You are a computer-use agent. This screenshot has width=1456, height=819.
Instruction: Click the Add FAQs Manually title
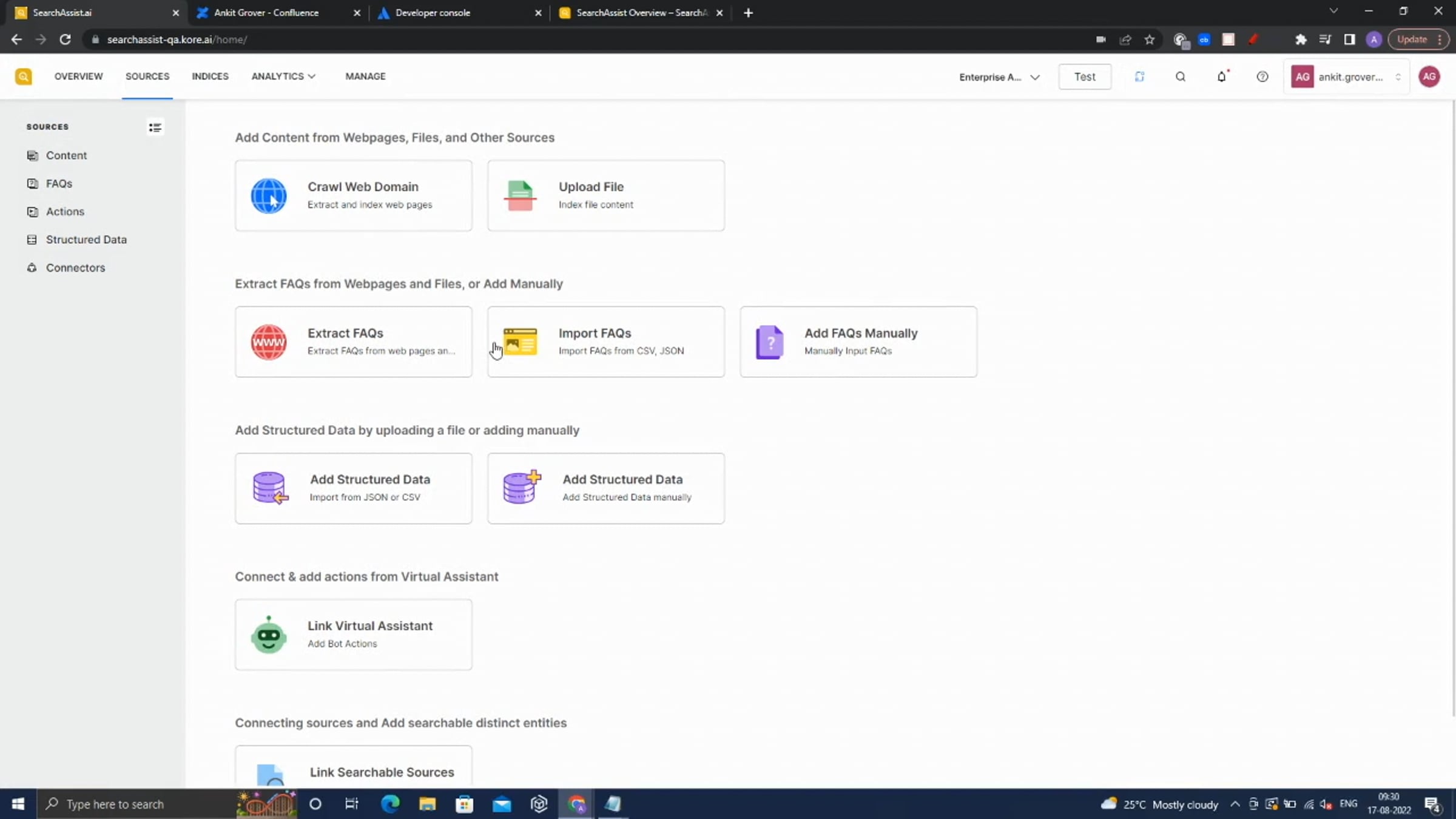coord(861,333)
